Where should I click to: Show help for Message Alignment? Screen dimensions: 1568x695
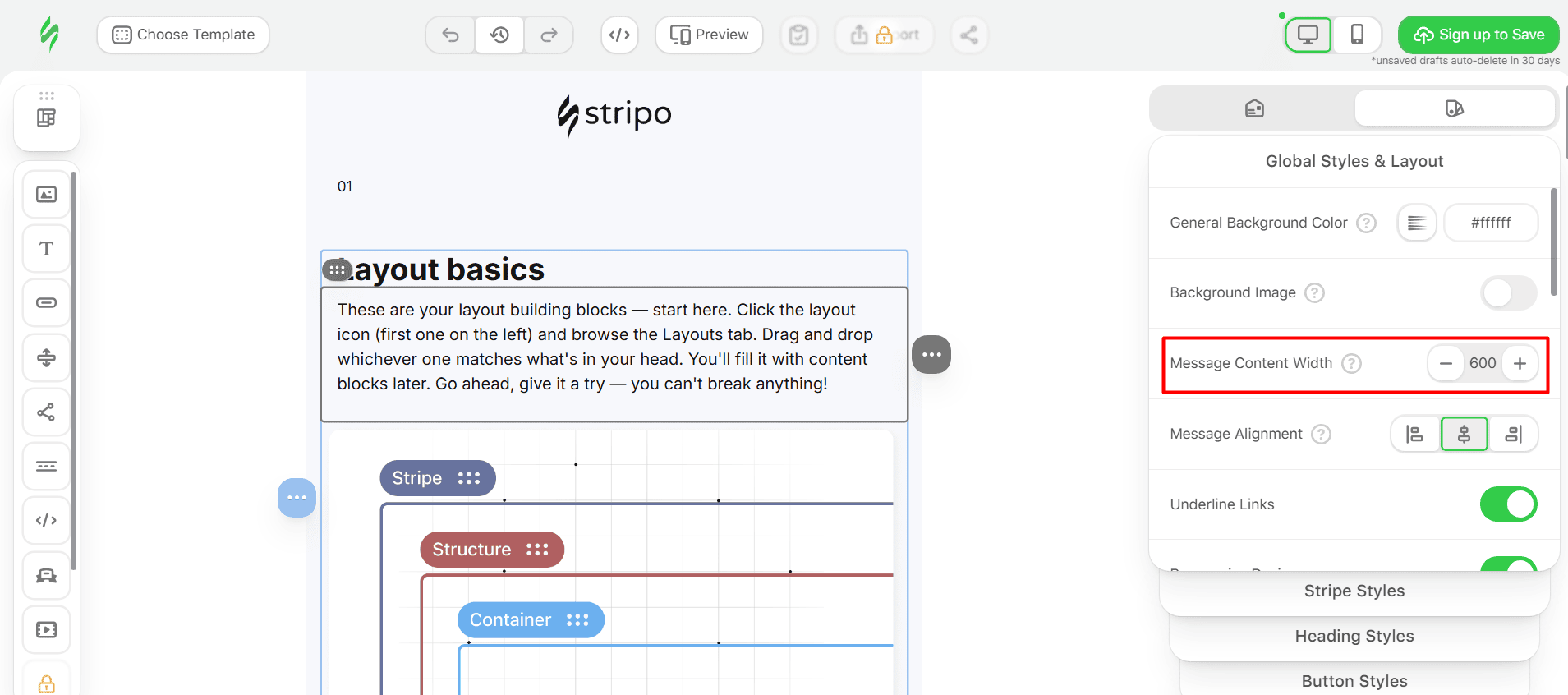pyautogui.click(x=1321, y=434)
